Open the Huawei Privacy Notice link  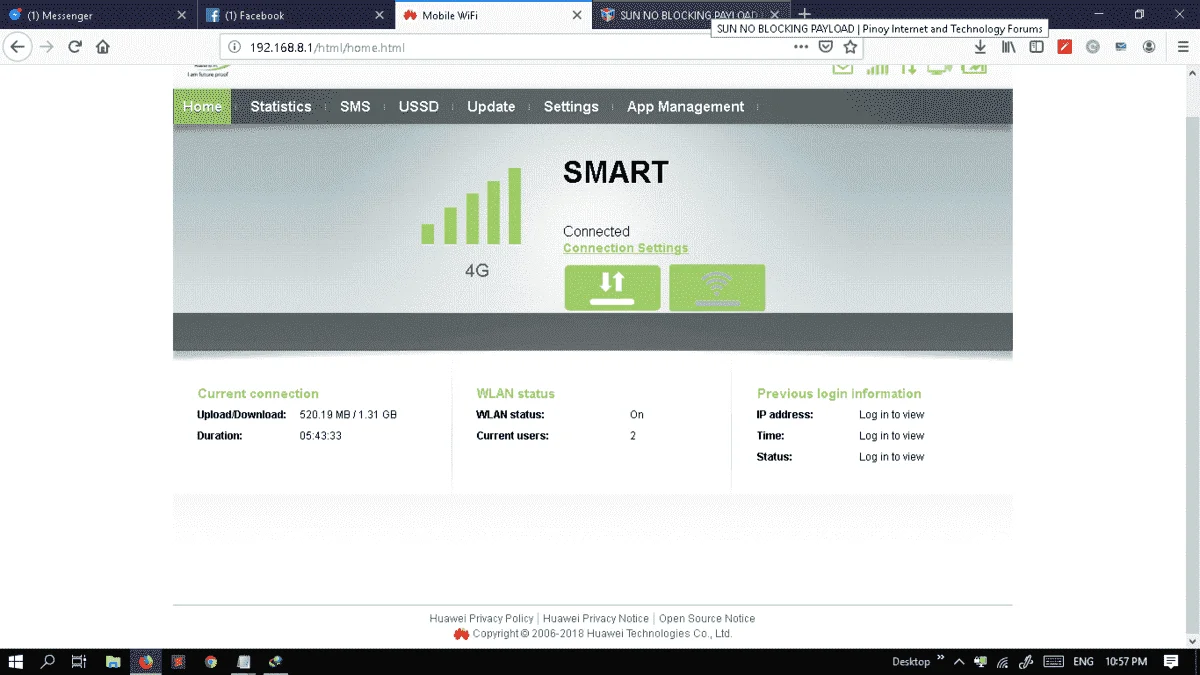[x=596, y=619]
